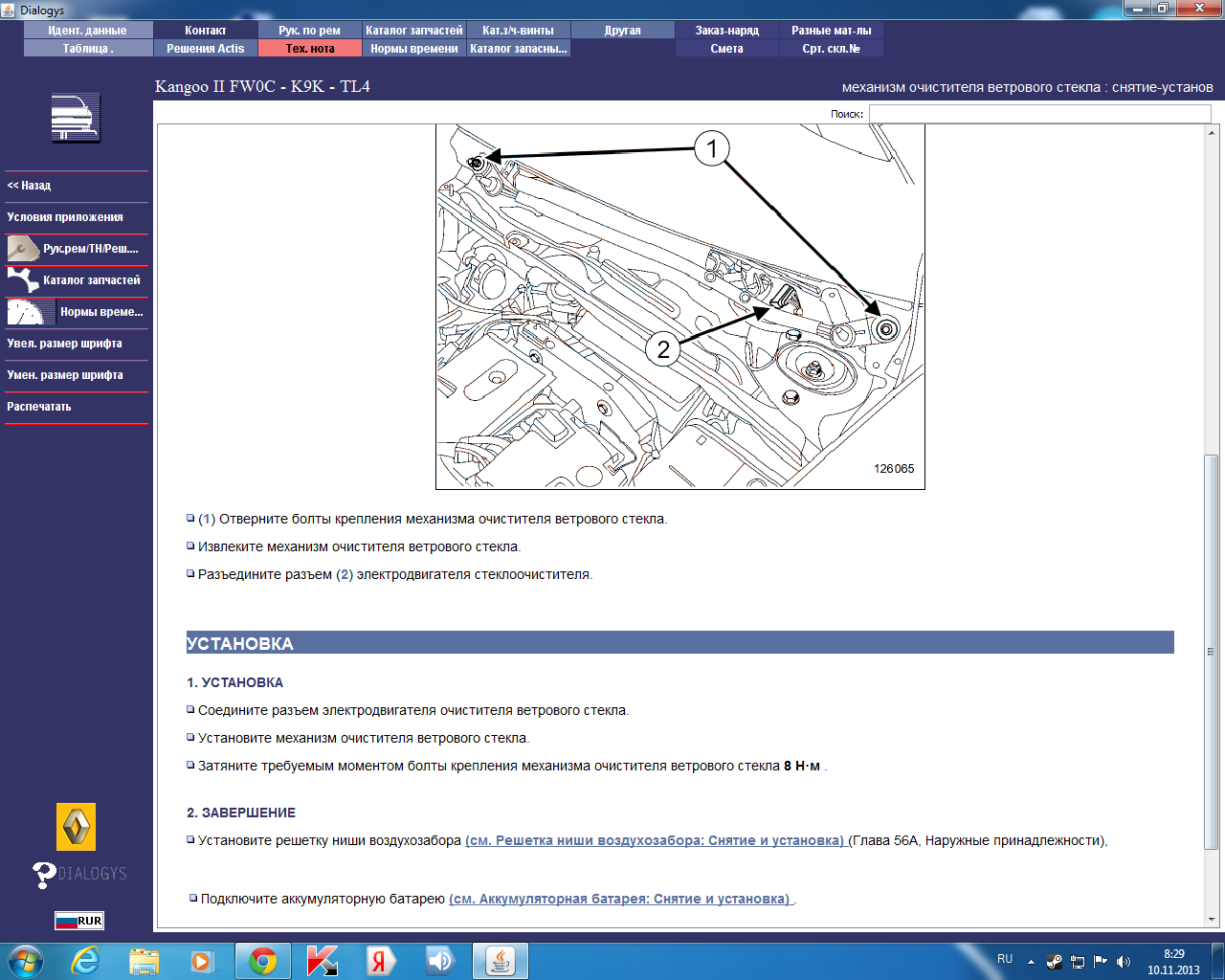Image resolution: width=1225 pixels, height=980 pixels.
Task: Open the Контакт tab
Action: click(x=206, y=31)
